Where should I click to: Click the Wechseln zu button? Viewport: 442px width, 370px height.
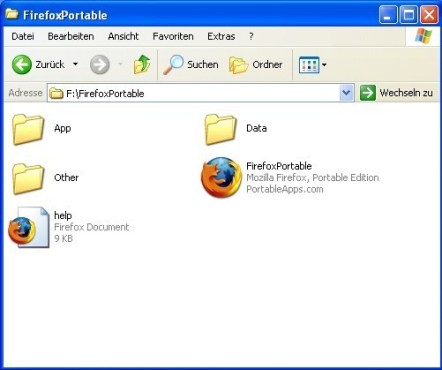pyautogui.click(x=396, y=93)
